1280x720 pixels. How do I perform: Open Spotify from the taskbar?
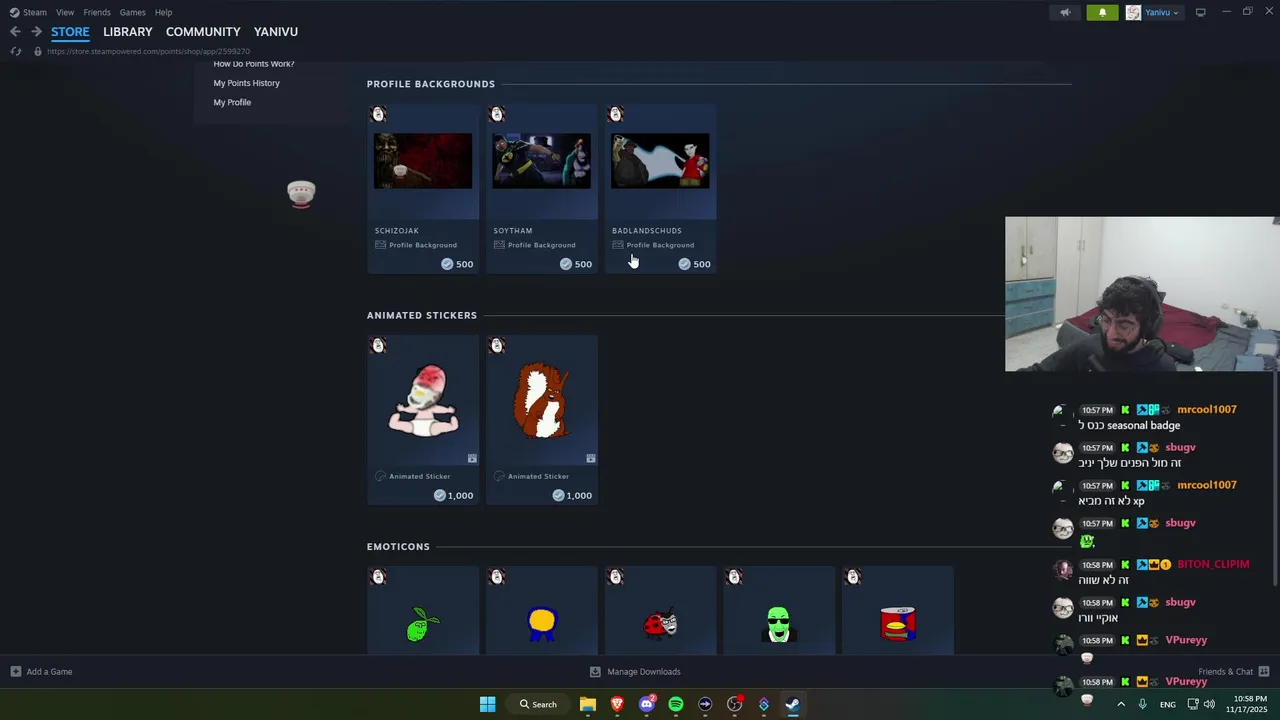tap(676, 704)
